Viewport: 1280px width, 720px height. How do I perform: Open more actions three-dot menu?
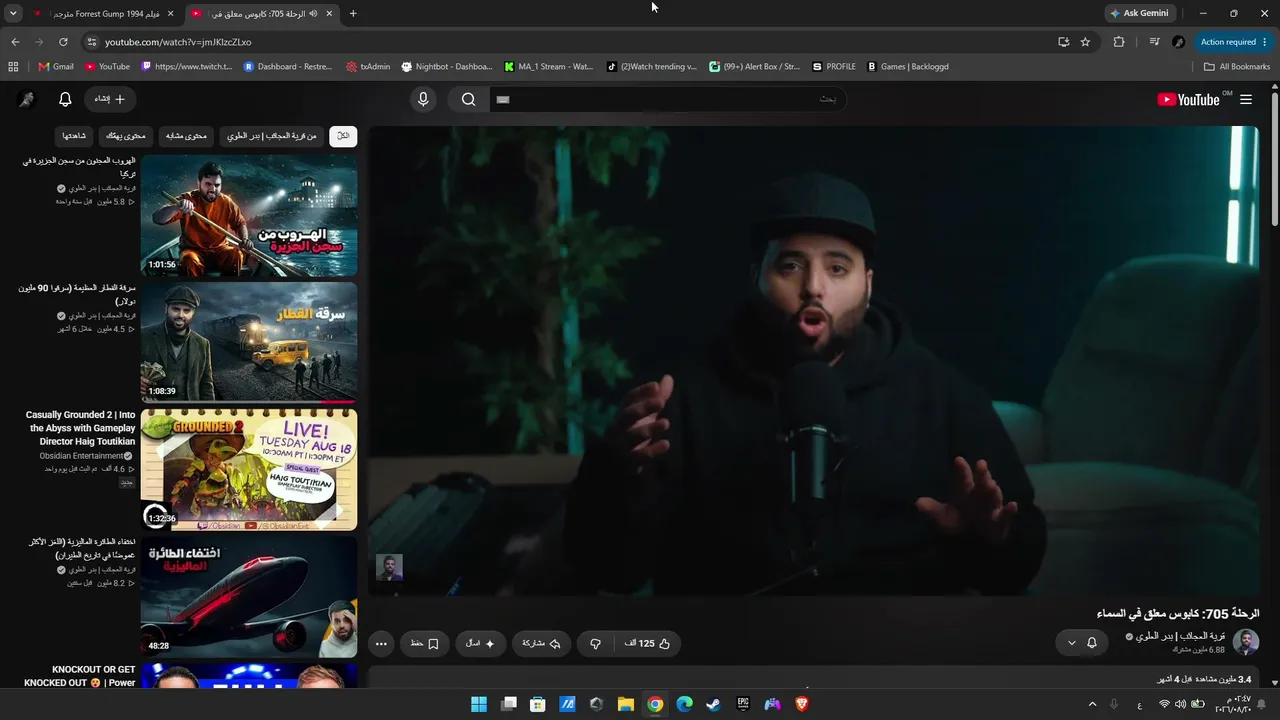click(x=381, y=643)
